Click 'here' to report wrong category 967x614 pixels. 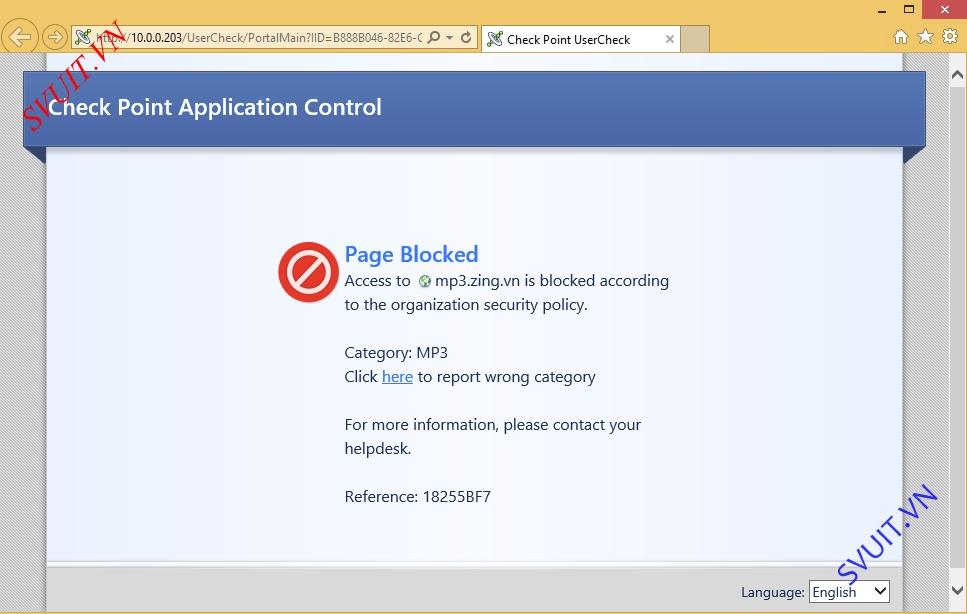pos(397,377)
